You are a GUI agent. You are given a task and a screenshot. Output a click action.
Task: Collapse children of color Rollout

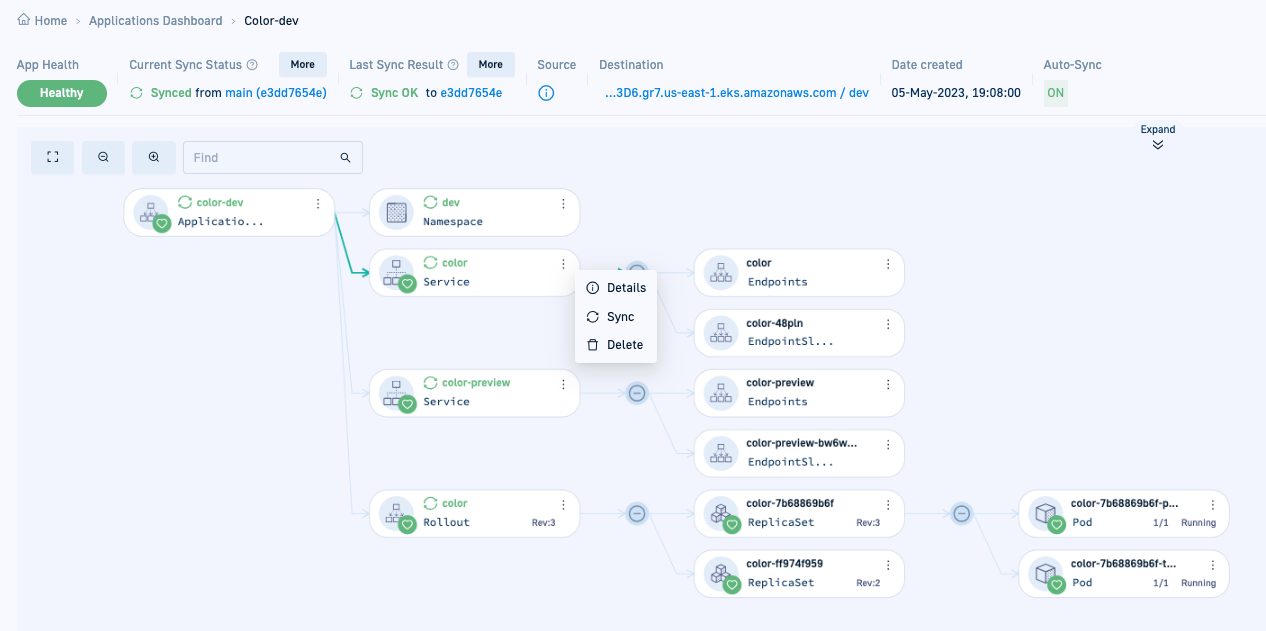click(637, 514)
